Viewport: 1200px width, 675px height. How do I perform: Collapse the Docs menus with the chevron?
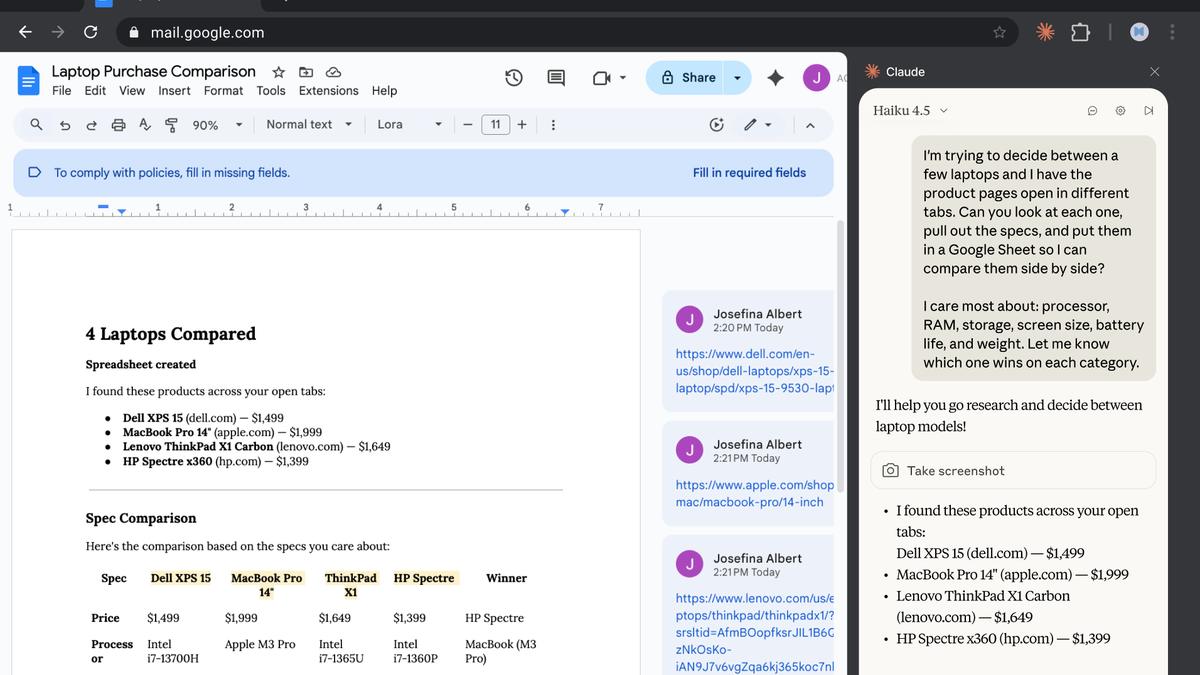click(x=810, y=125)
